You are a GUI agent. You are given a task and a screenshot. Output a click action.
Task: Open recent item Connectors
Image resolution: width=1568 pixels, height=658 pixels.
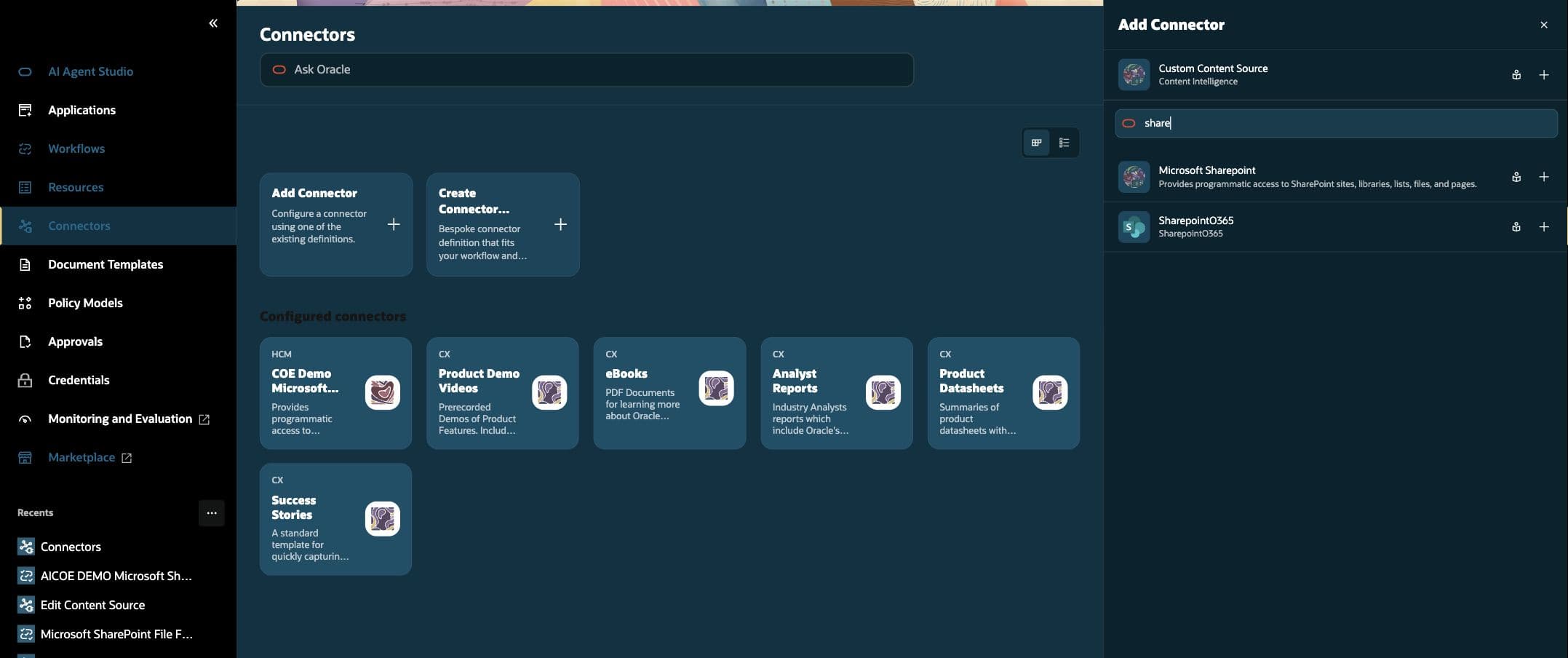pos(71,547)
